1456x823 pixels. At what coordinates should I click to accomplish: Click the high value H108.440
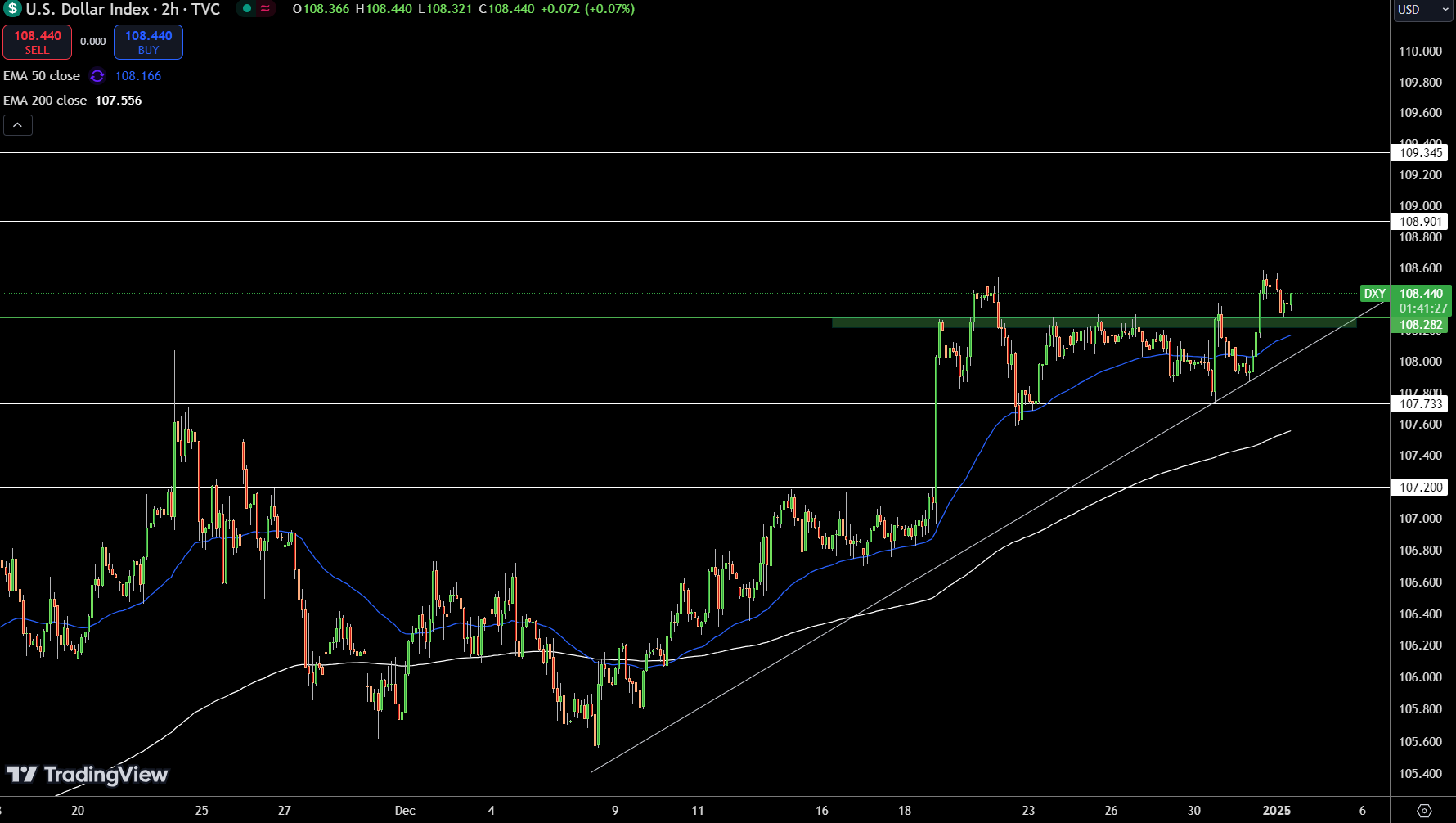pos(384,9)
